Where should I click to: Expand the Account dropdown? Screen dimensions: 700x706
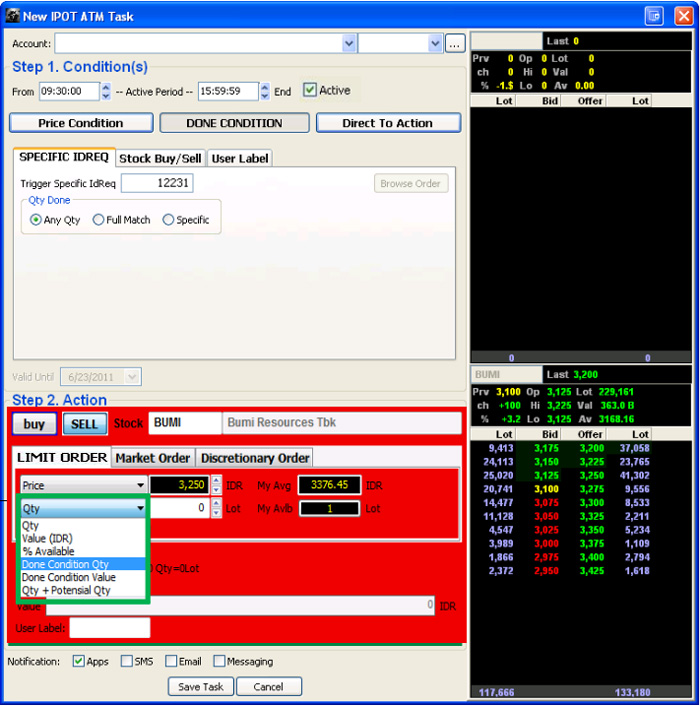pyautogui.click(x=348, y=44)
